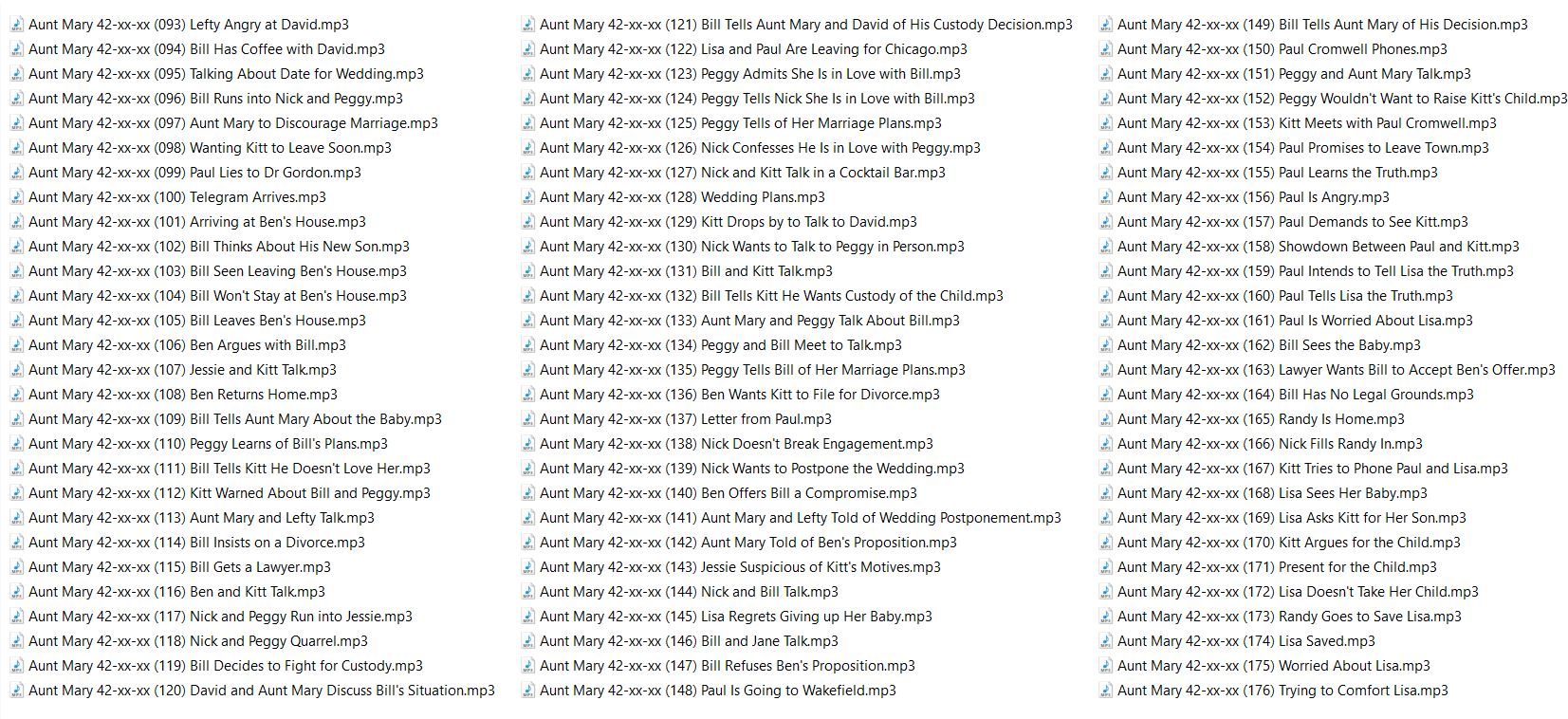Select Showdown Between Paul and Kitt.mp3

tap(1318, 247)
